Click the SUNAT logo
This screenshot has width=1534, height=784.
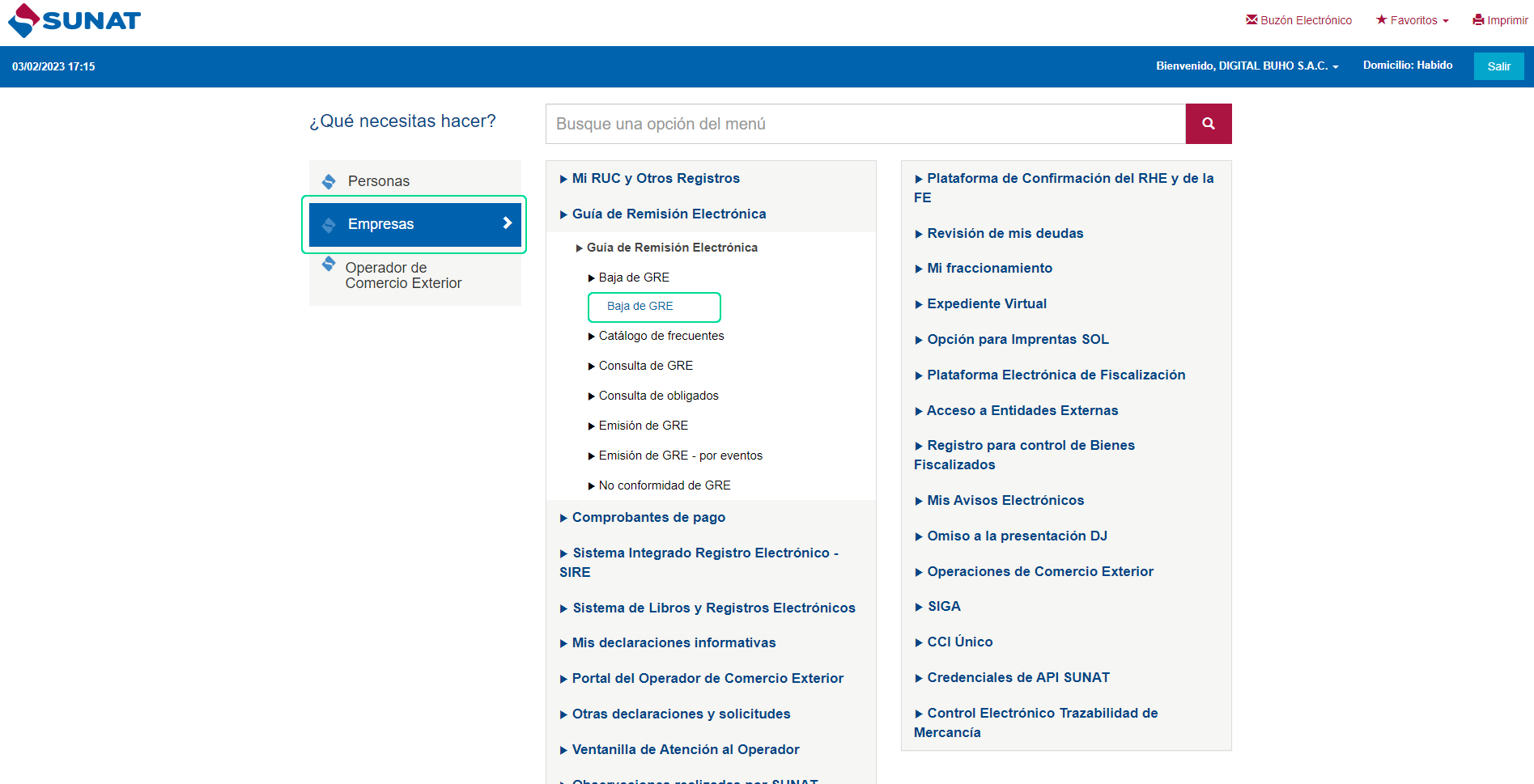pyautogui.click(x=74, y=21)
